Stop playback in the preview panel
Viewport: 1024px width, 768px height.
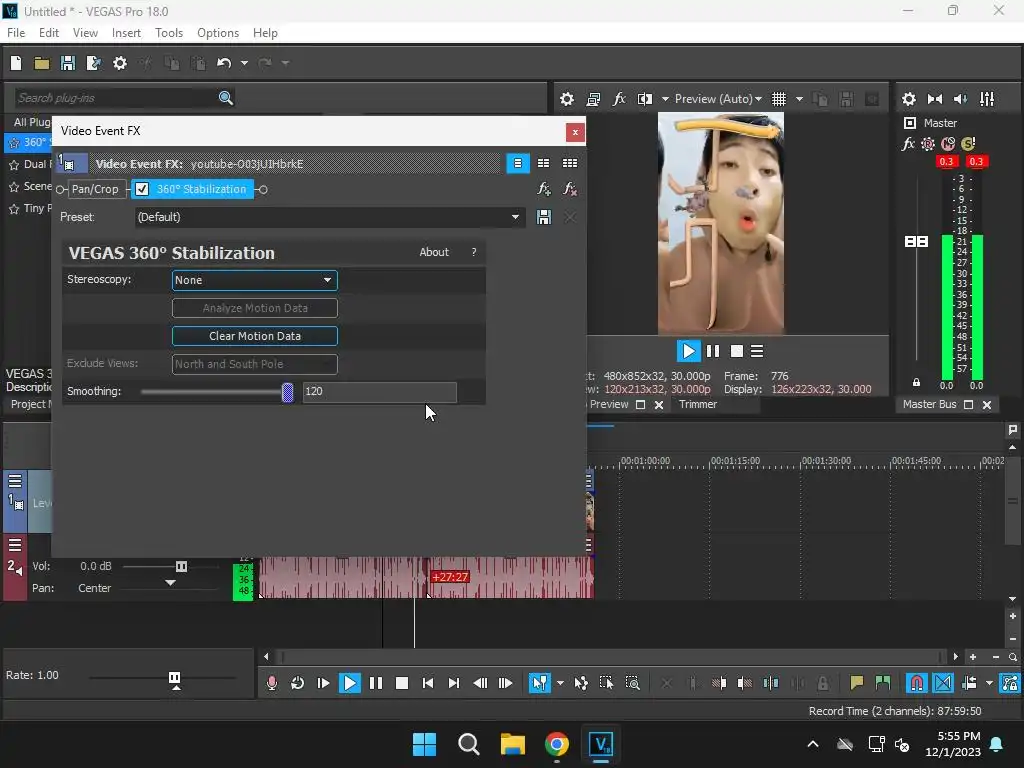[737, 351]
